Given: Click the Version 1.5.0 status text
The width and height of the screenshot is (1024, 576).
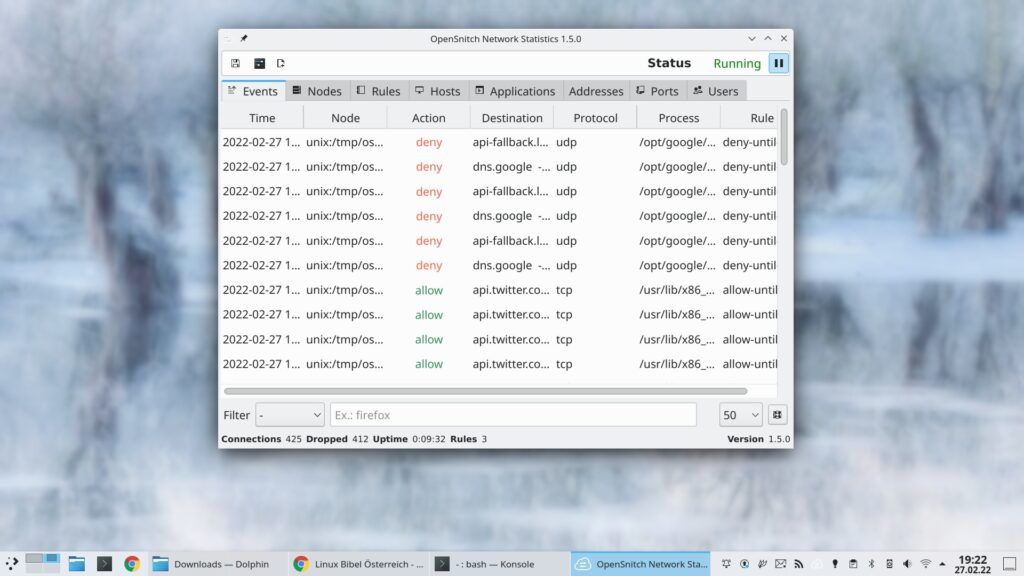Looking at the screenshot, I should coord(758,439).
